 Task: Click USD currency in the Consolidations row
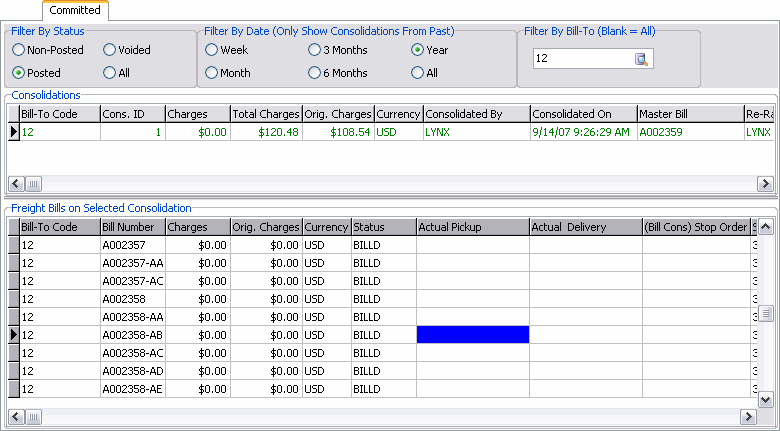tap(399, 132)
